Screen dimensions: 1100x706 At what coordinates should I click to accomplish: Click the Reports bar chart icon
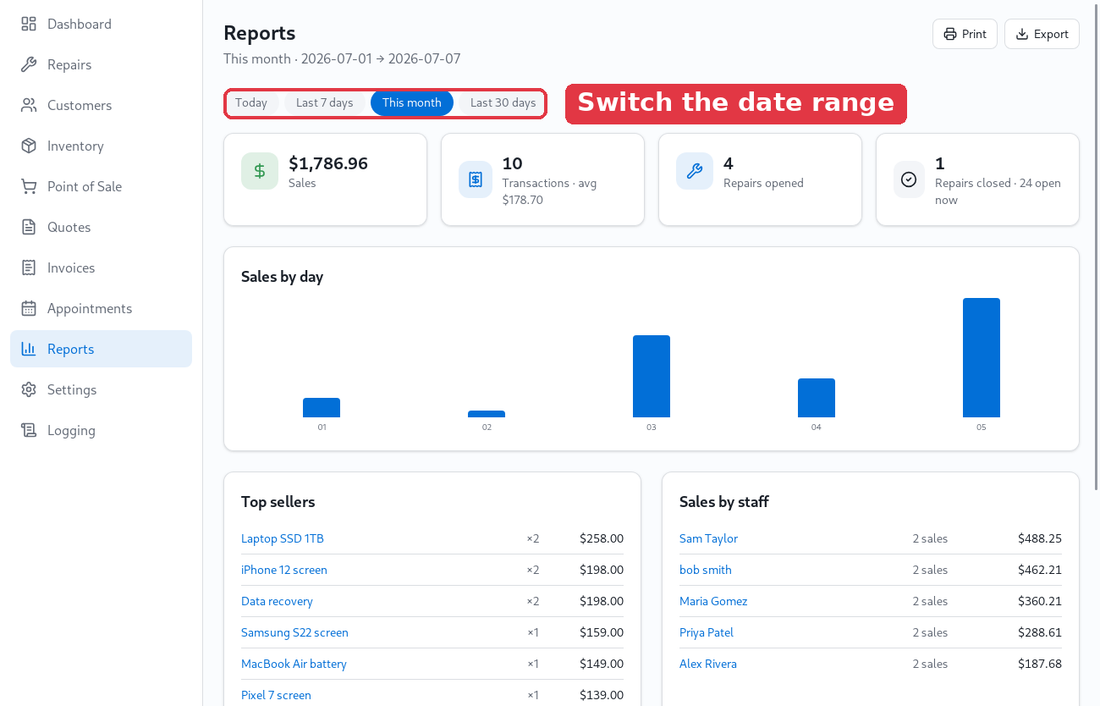(29, 349)
